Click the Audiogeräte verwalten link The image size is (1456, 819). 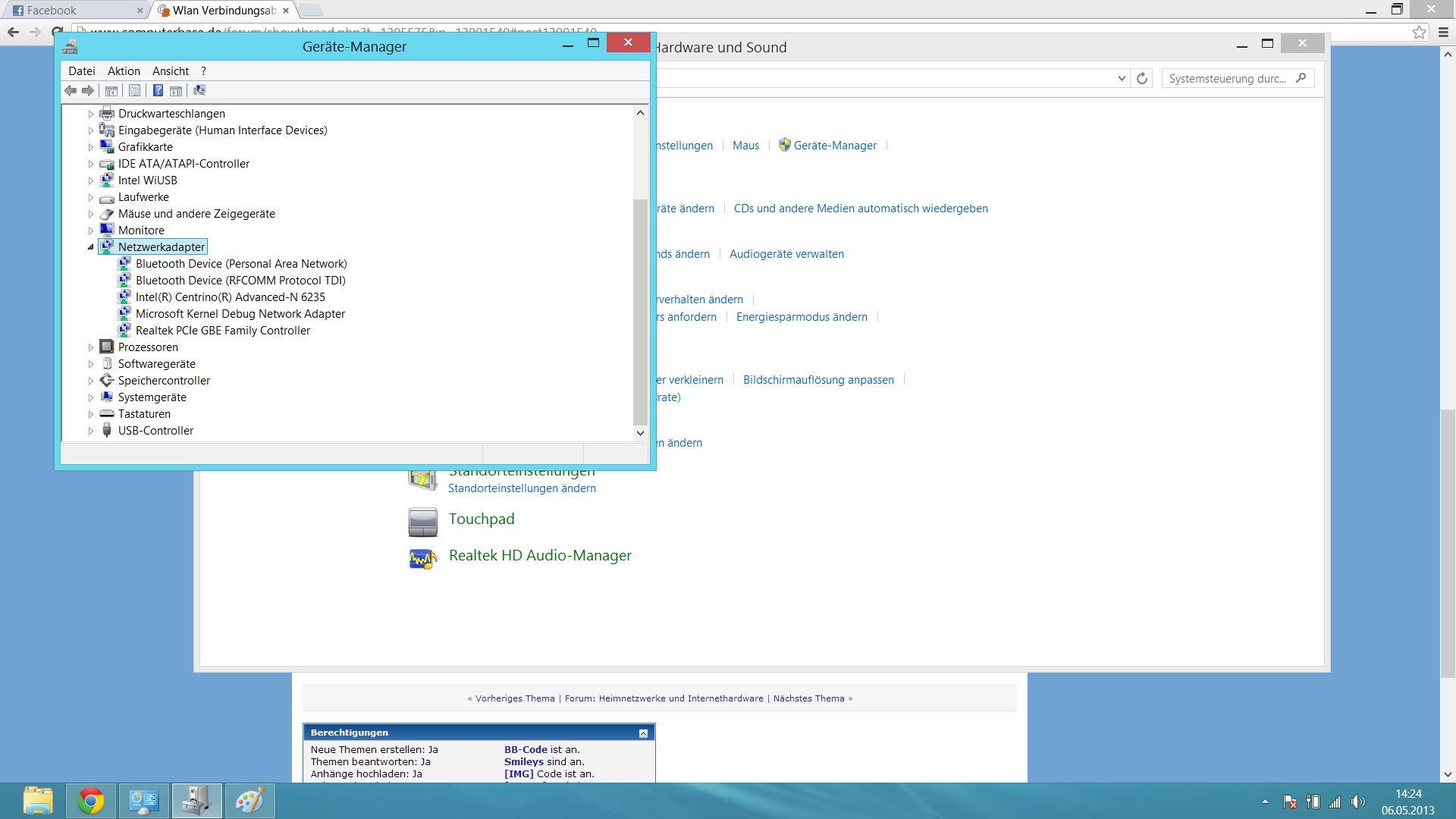pos(786,254)
